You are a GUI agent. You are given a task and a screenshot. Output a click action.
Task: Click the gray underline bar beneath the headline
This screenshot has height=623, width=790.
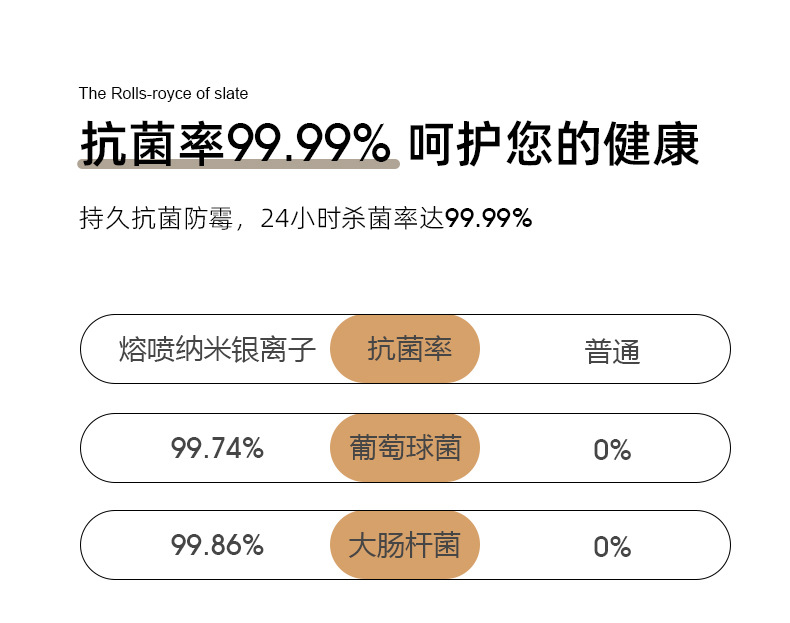tap(239, 163)
